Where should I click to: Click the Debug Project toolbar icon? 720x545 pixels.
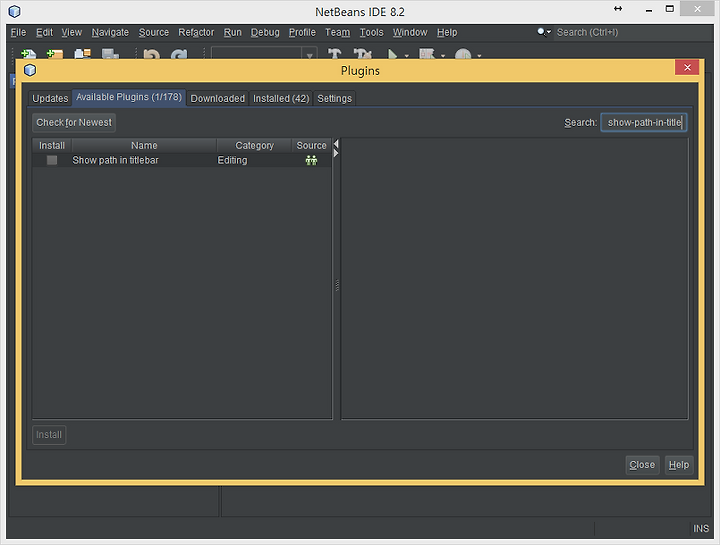[427, 54]
